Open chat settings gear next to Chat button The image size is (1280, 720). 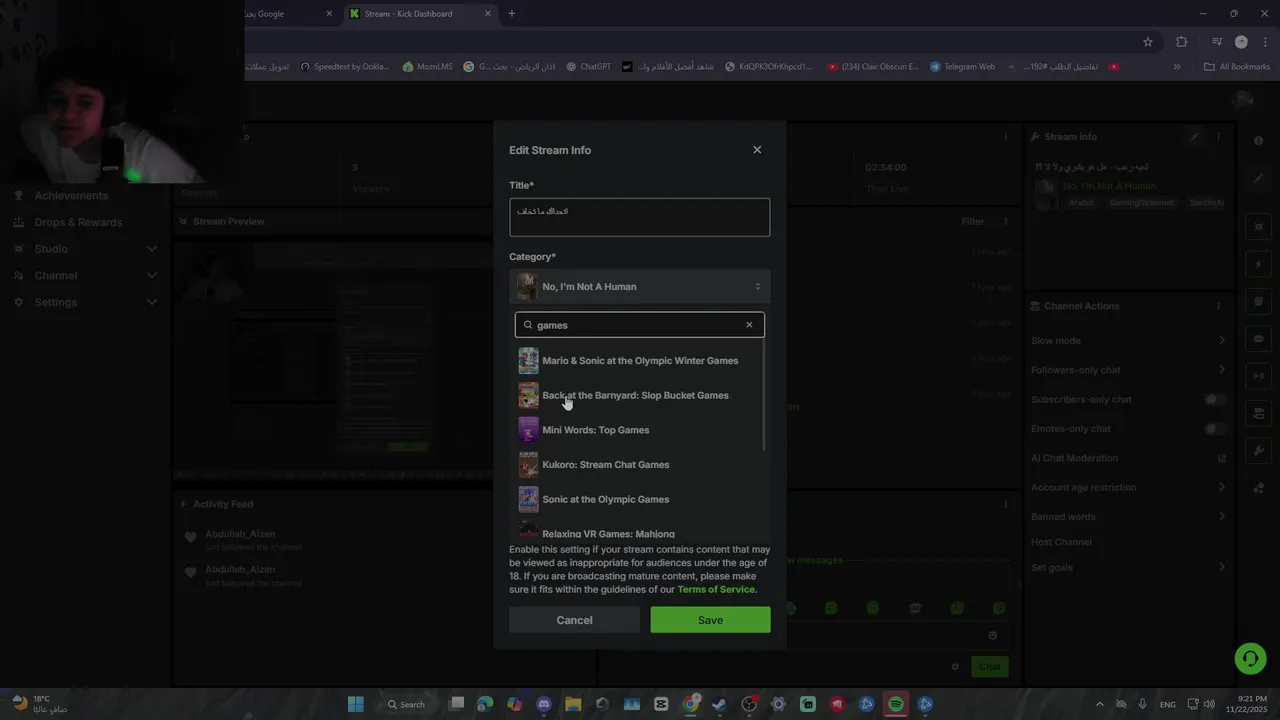pos(955,667)
